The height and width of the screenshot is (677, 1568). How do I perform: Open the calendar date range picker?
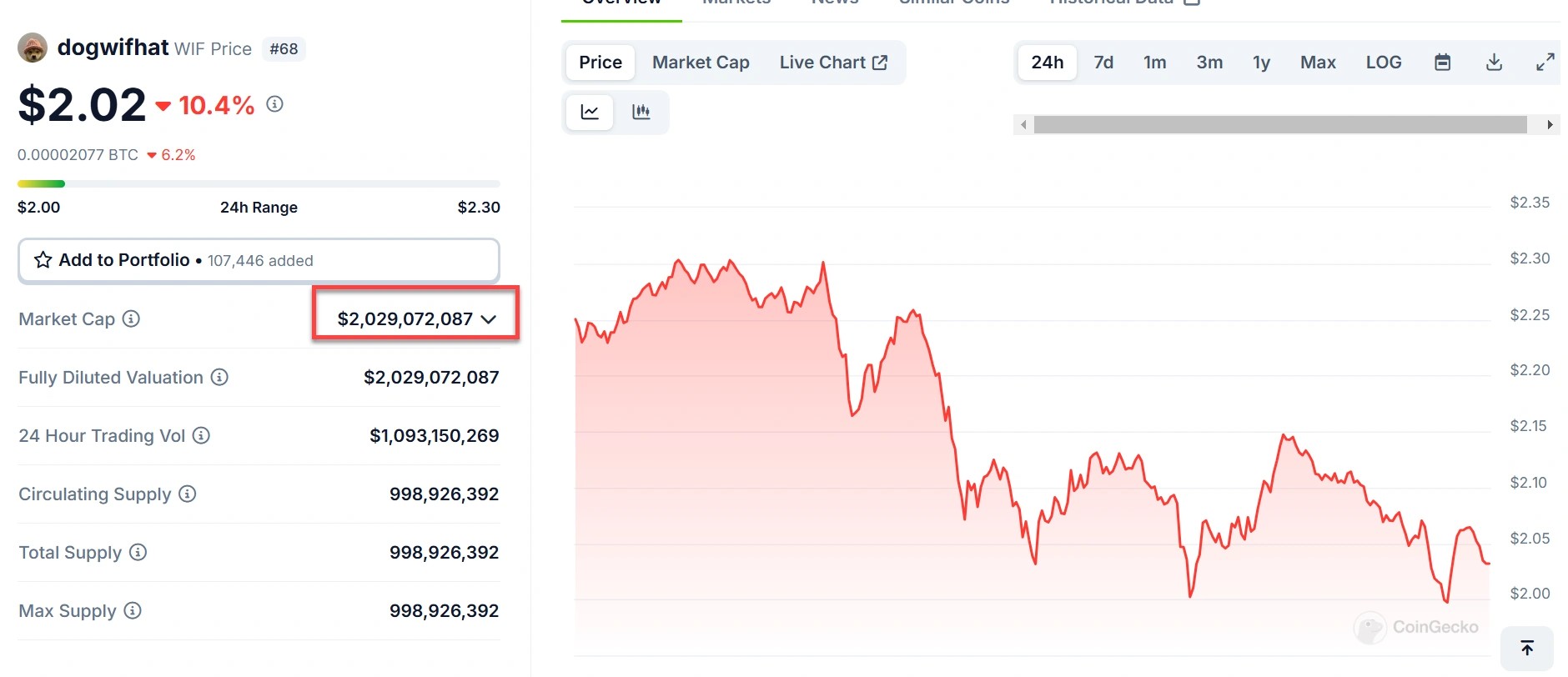pyautogui.click(x=1442, y=63)
